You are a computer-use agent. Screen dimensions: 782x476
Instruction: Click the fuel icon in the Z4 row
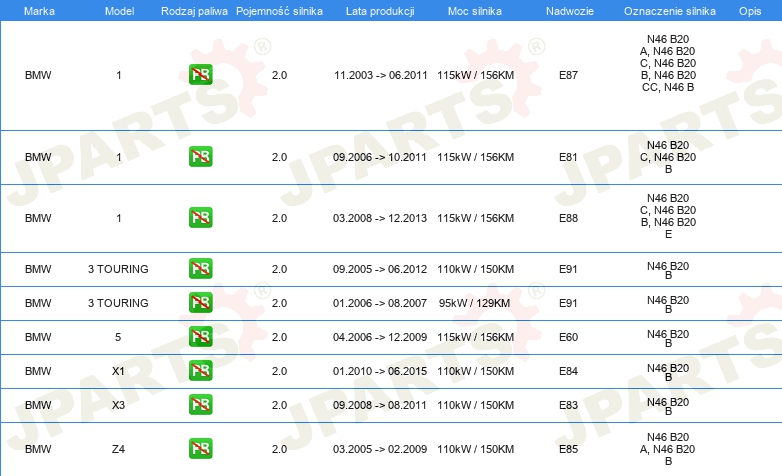click(200, 448)
